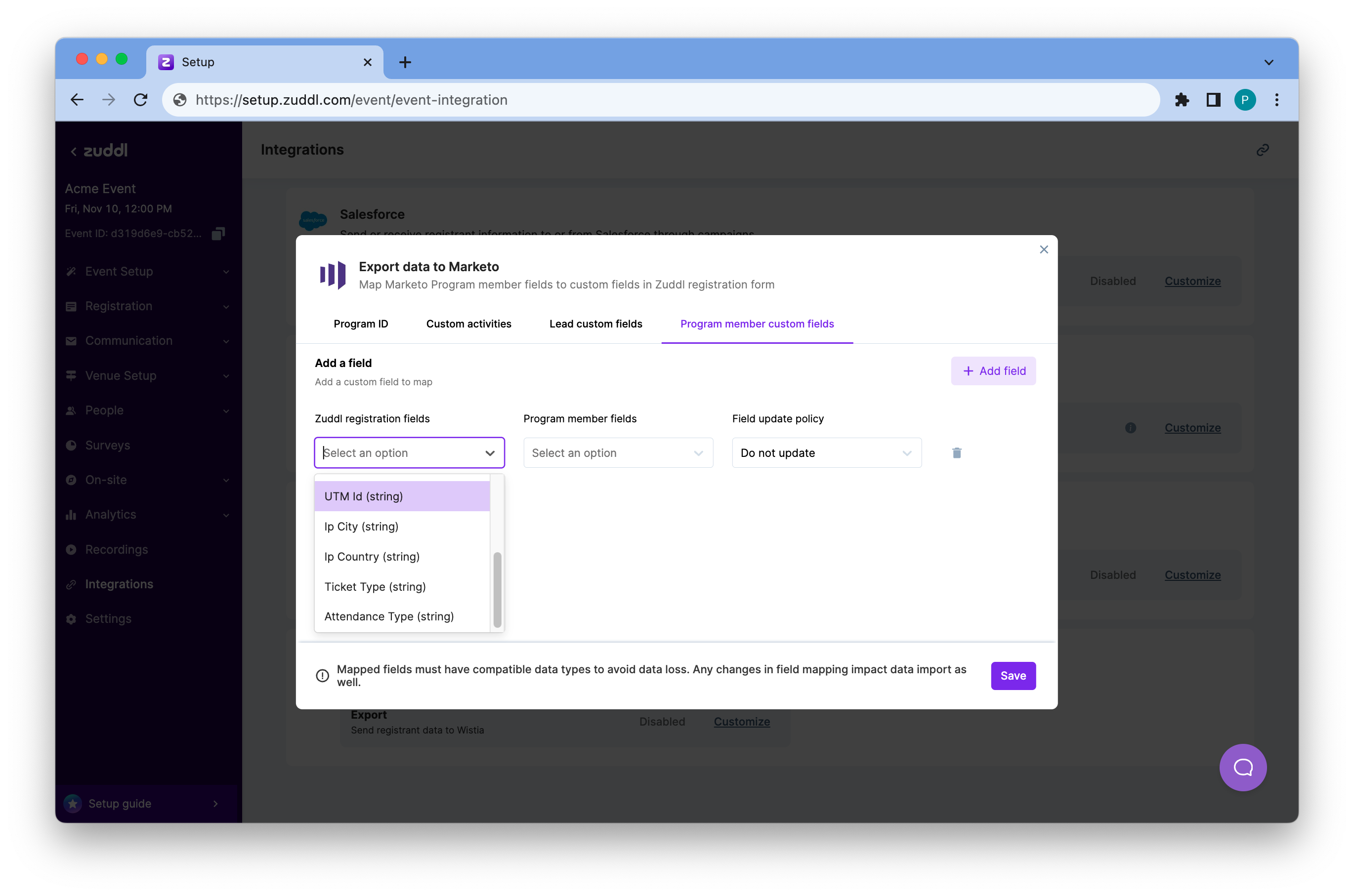Open the chat support bubble
The image size is (1354, 896).
tap(1242, 768)
